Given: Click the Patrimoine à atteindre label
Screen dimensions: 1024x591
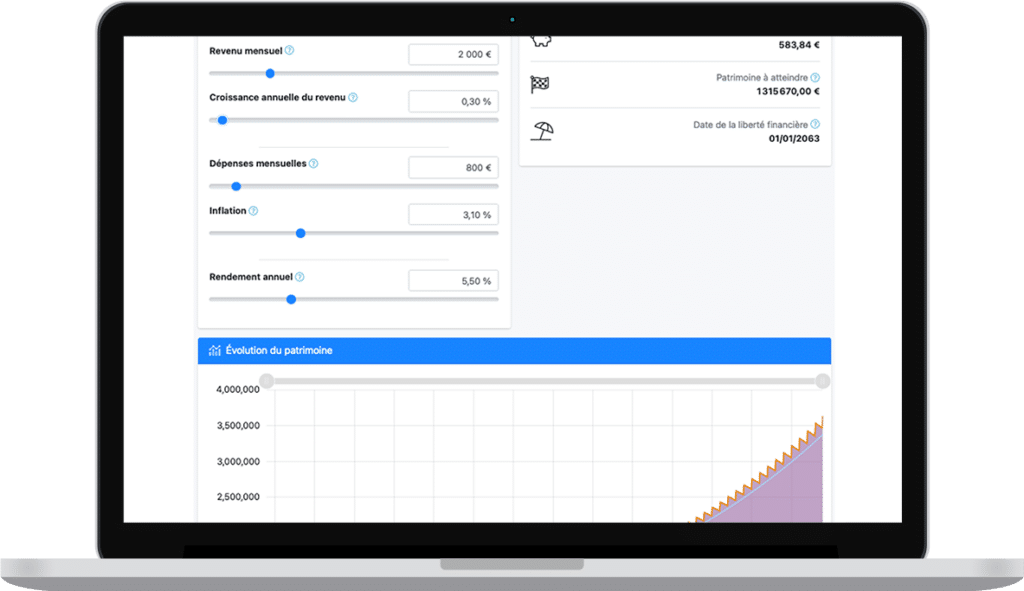Looking at the screenshot, I should coord(761,77).
